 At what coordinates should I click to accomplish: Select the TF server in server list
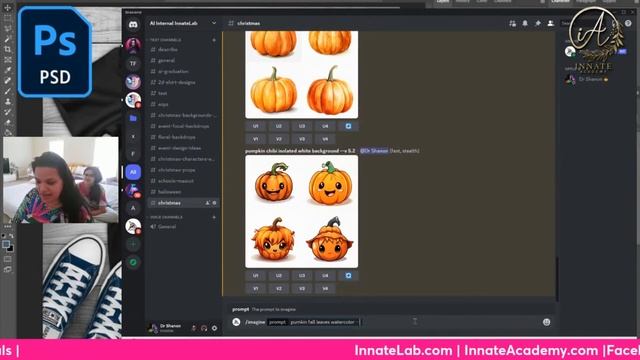[133, 63]
